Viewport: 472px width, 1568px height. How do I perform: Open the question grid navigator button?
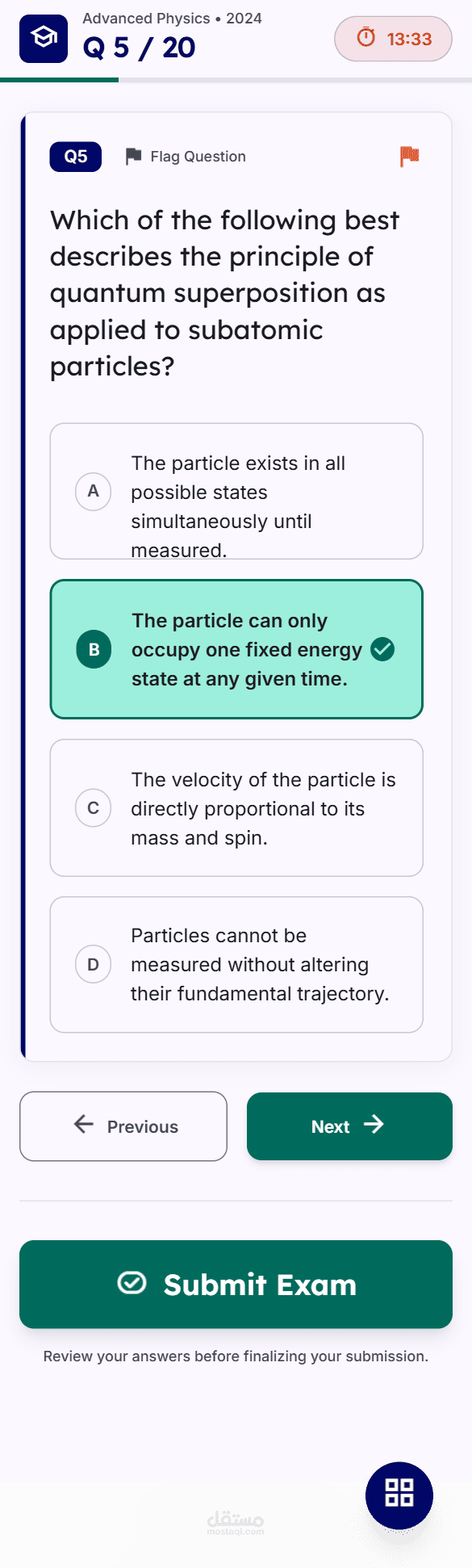click(x=399, y=1495)
